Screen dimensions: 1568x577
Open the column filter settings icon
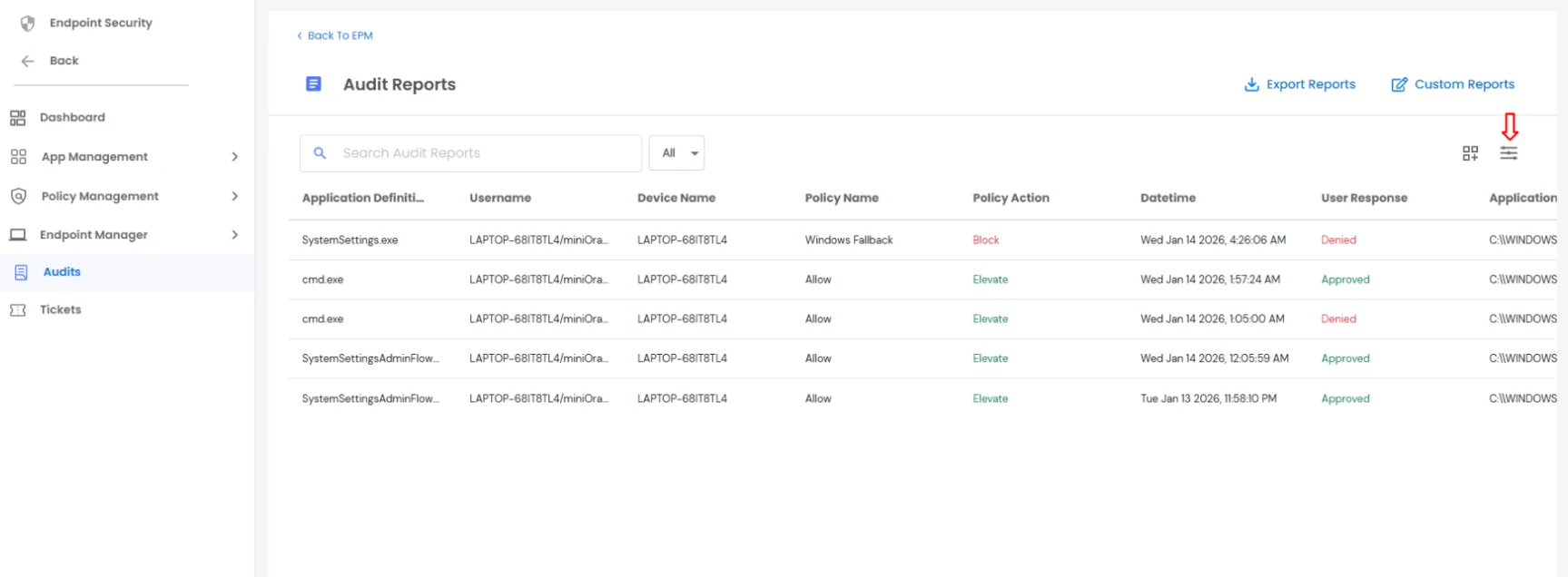point(1508,153)
